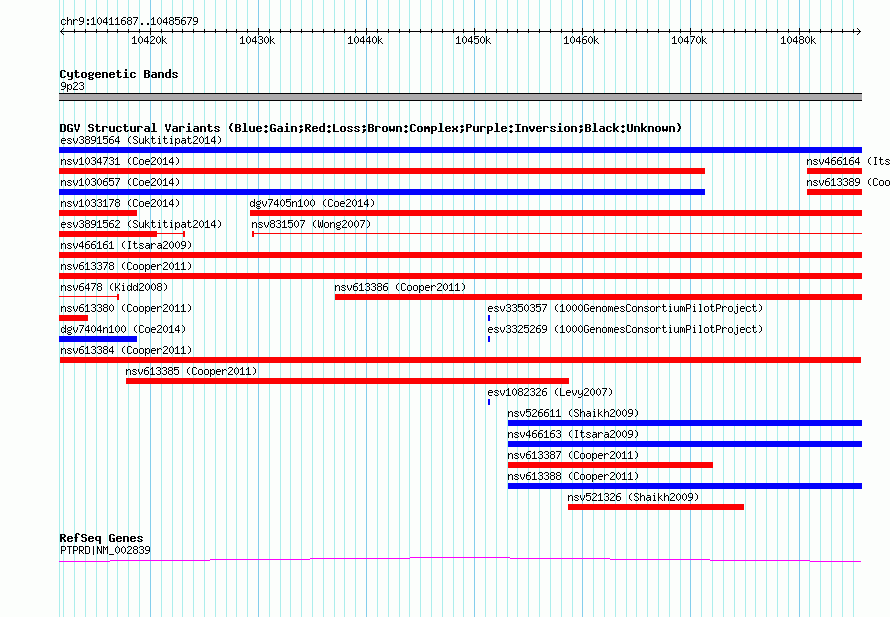Select the nsv466164 variant label
Screen dimensions: 890x617
[847, 161]
